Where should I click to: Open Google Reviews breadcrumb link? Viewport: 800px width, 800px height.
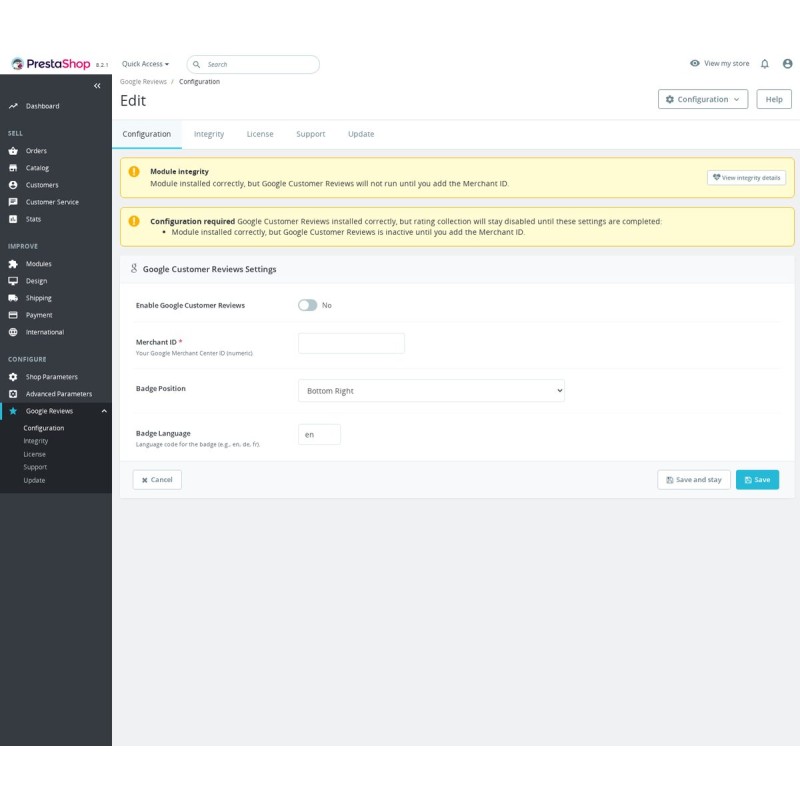pos(143,82)
